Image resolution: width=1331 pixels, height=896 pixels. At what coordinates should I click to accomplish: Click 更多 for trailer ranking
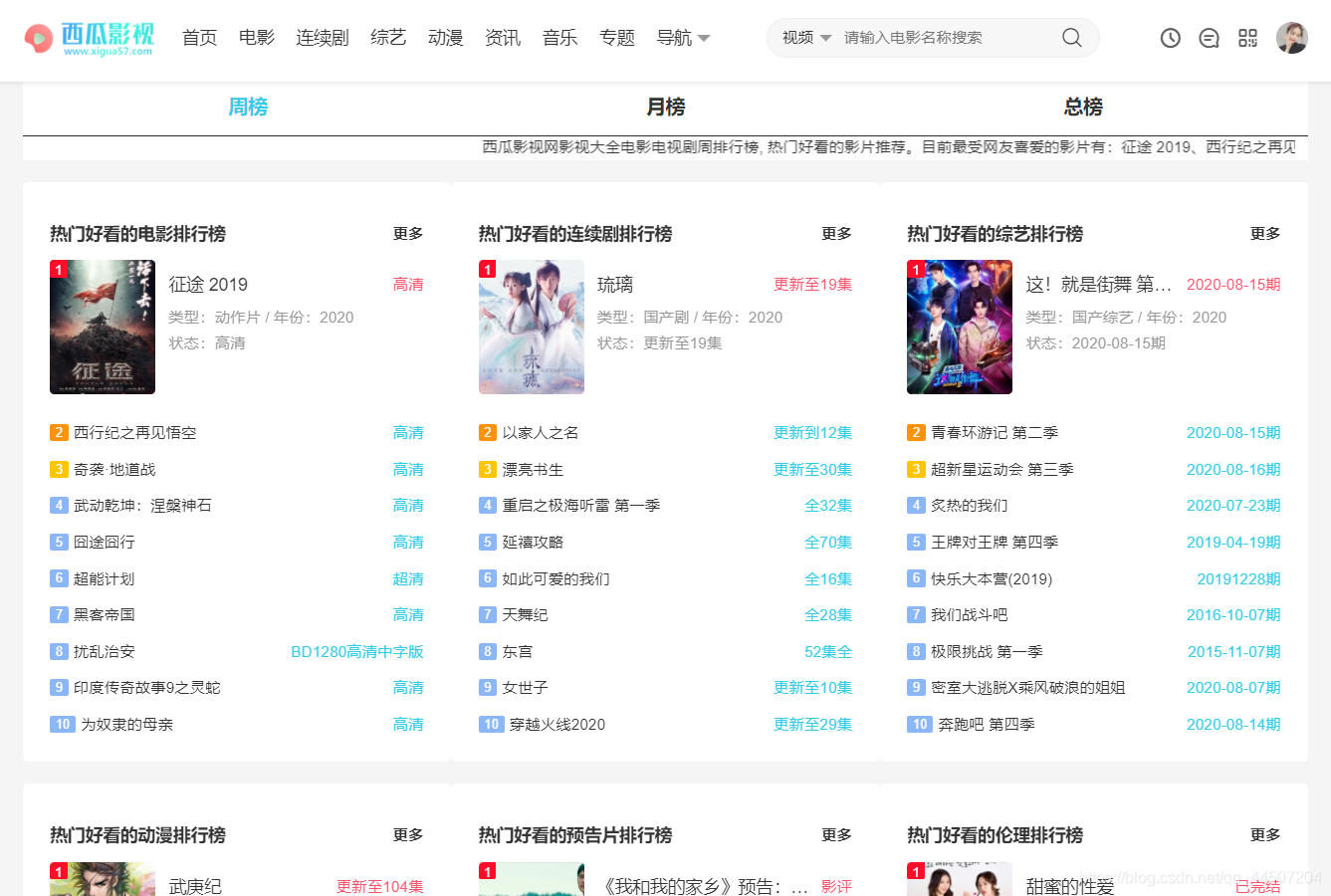pyautogui.click(x=836, y=834)
